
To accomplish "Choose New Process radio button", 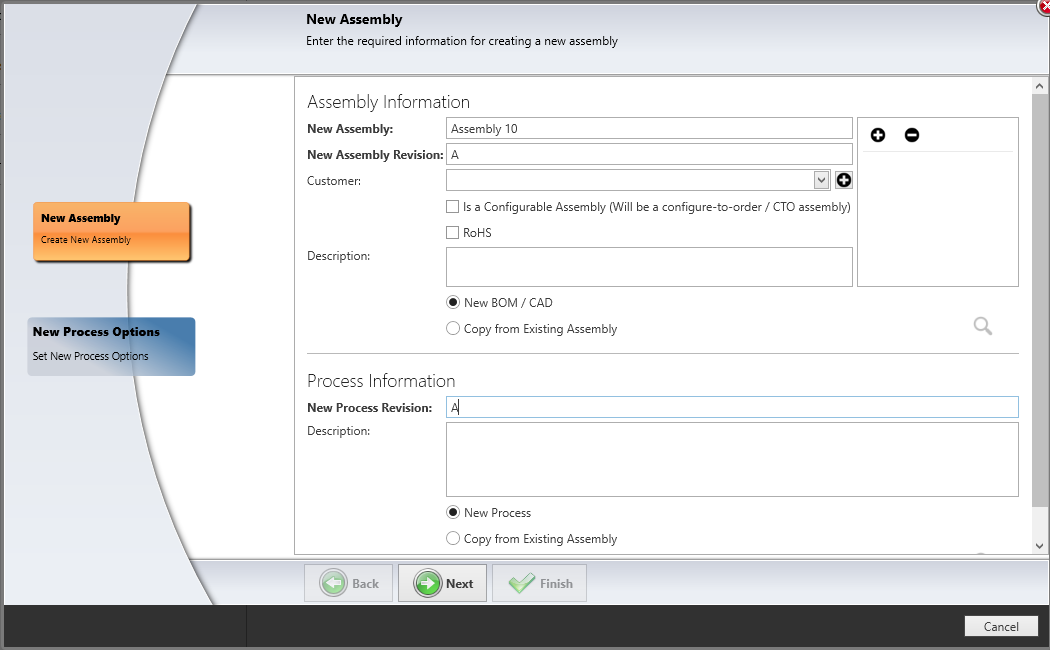I will pyautogui.click(x=452, y=512).
